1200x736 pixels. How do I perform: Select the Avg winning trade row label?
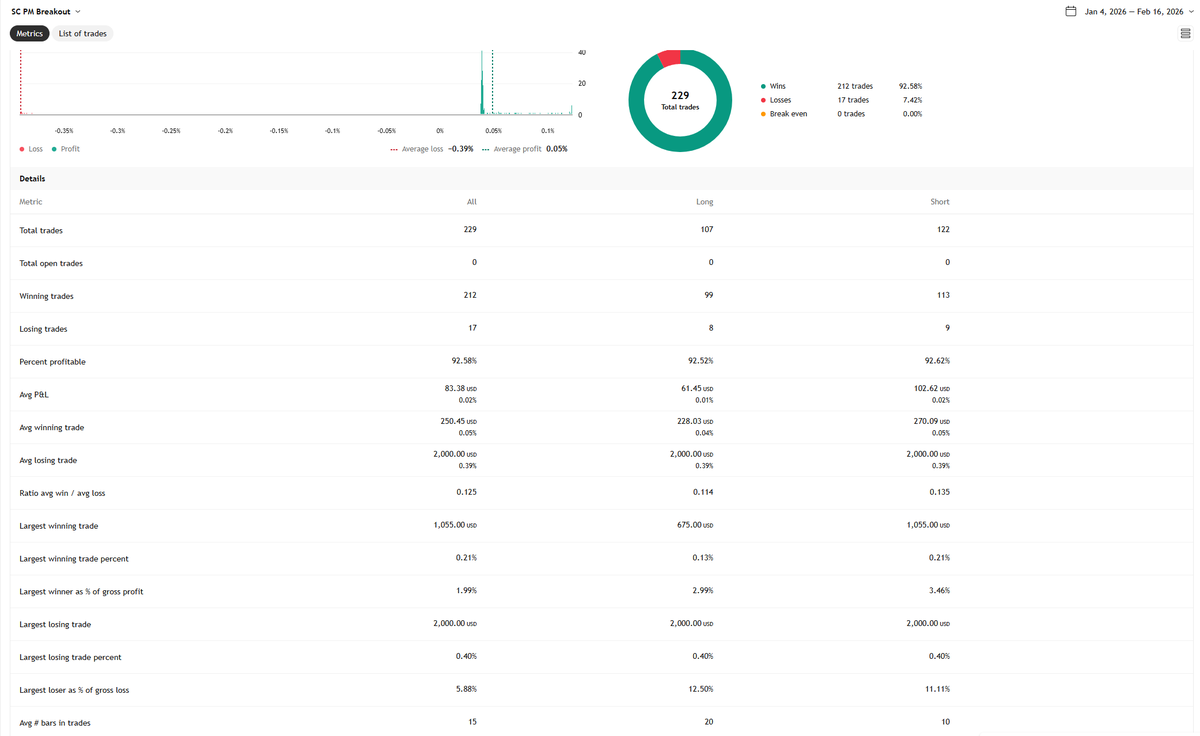click(52, 428)
